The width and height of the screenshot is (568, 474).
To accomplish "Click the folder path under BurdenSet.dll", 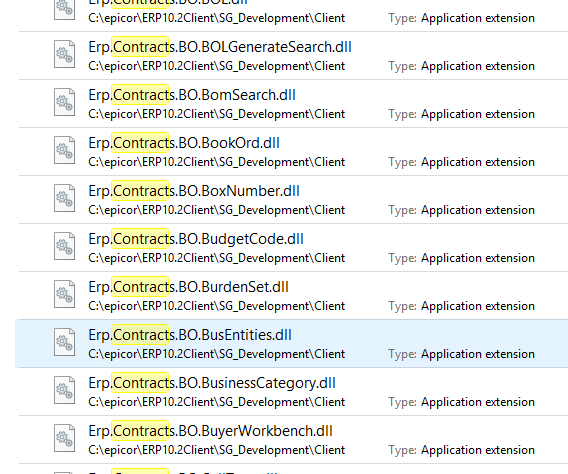I will (x=217, y=306).
